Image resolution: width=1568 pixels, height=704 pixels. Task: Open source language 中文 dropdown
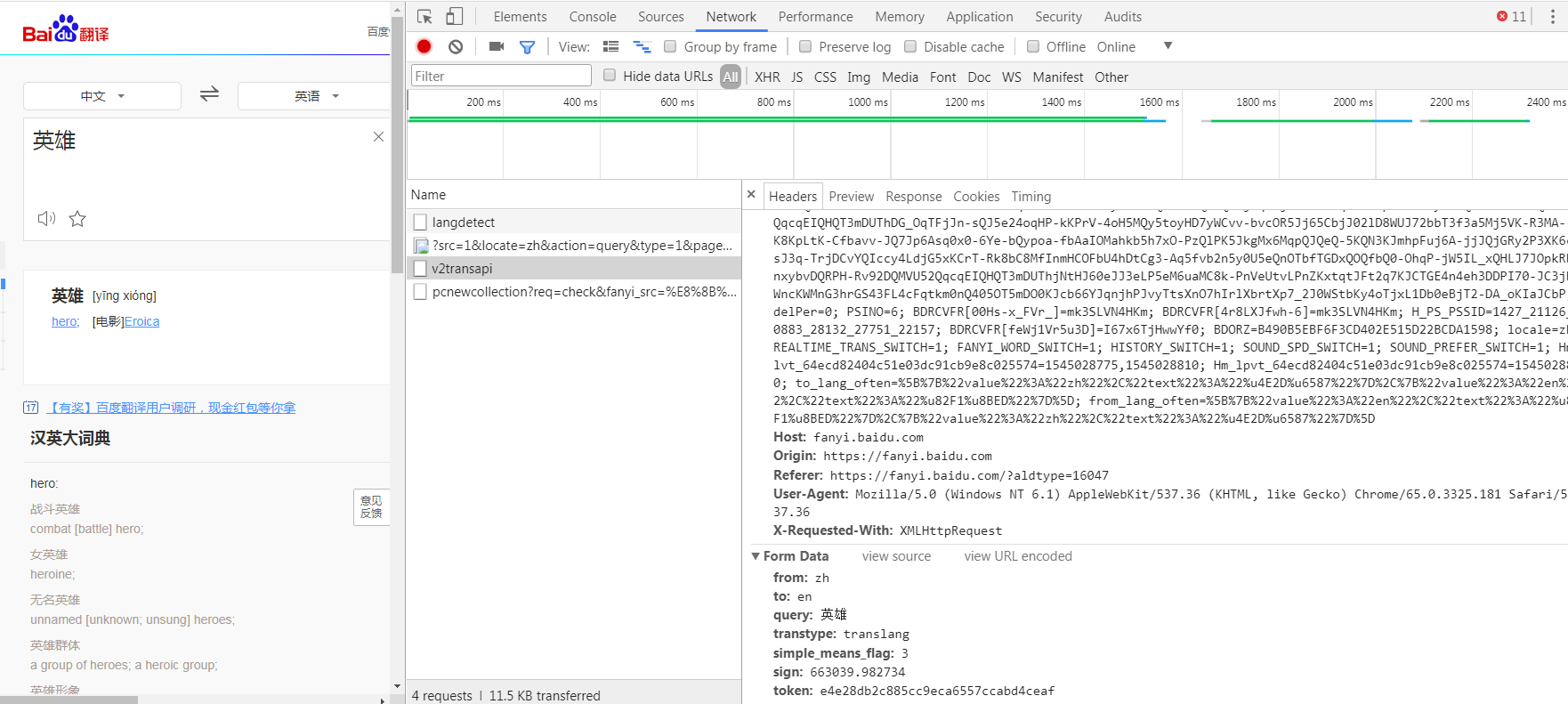(102, 95)
